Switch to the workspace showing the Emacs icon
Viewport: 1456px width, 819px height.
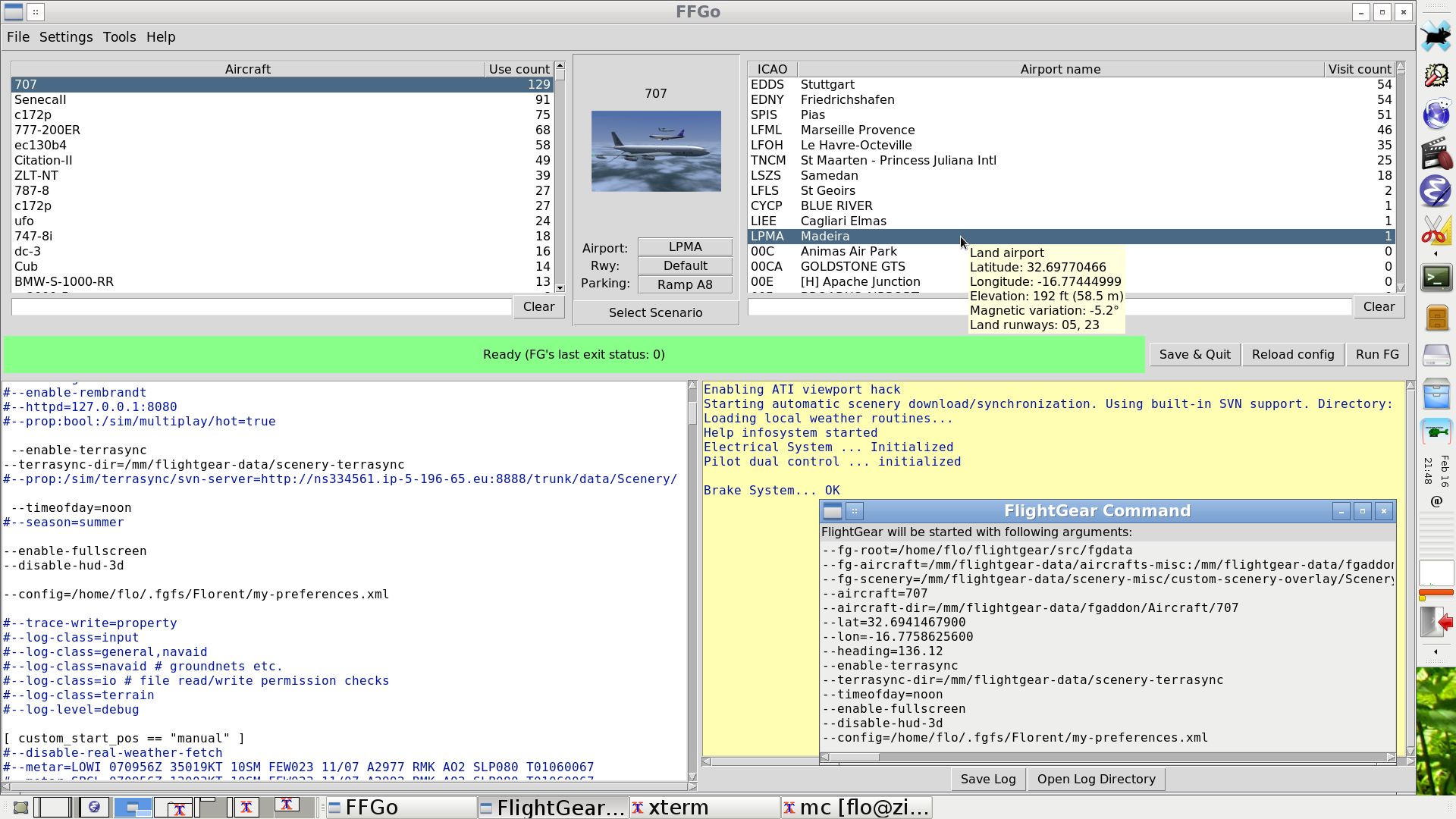tap(94, 808)
